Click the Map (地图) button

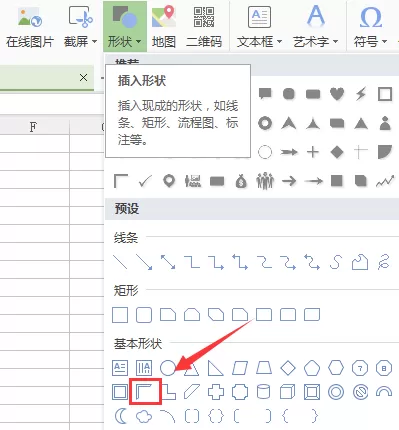coord(164,28)
